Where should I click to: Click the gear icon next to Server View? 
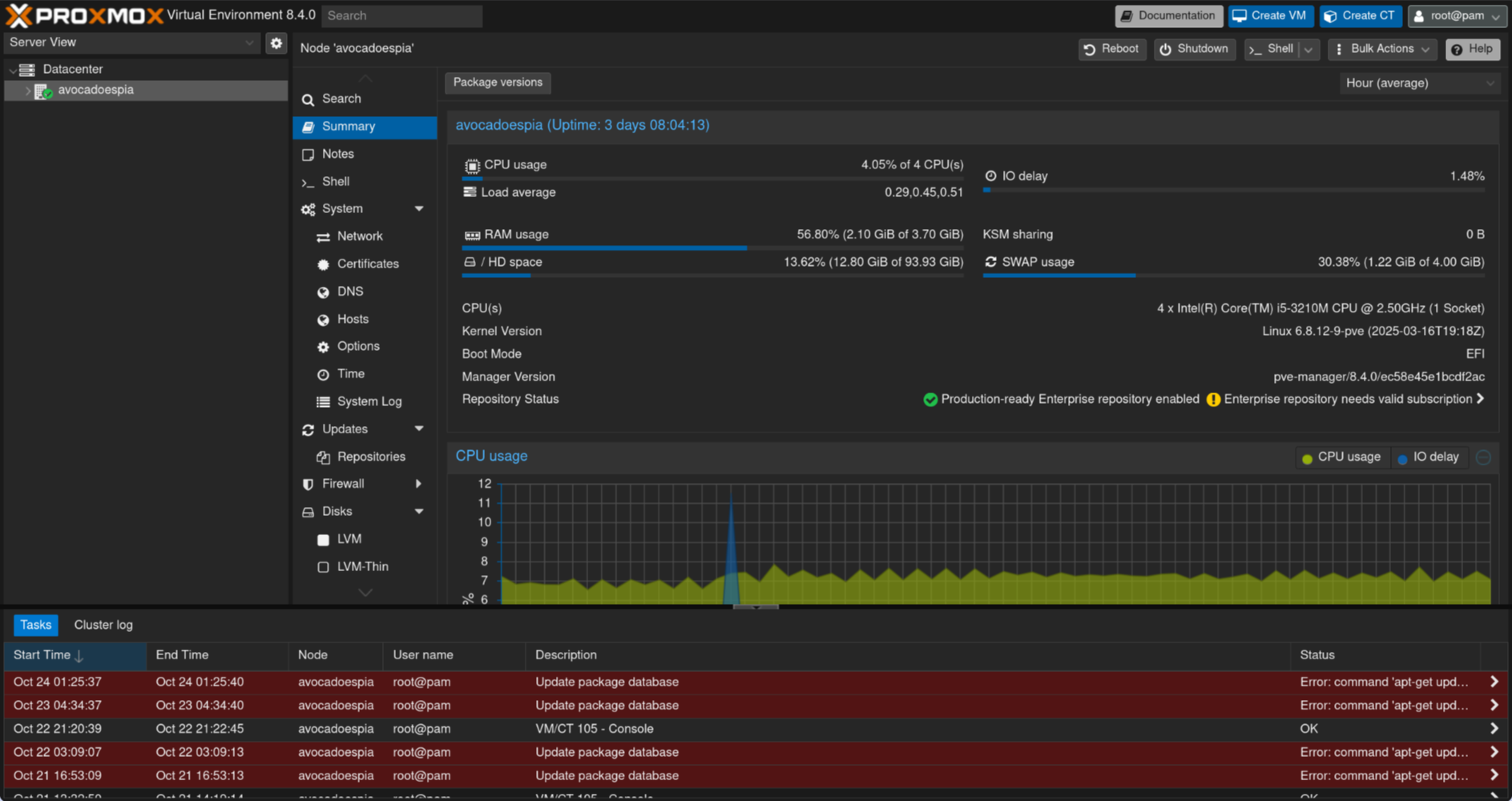(276, 42)
